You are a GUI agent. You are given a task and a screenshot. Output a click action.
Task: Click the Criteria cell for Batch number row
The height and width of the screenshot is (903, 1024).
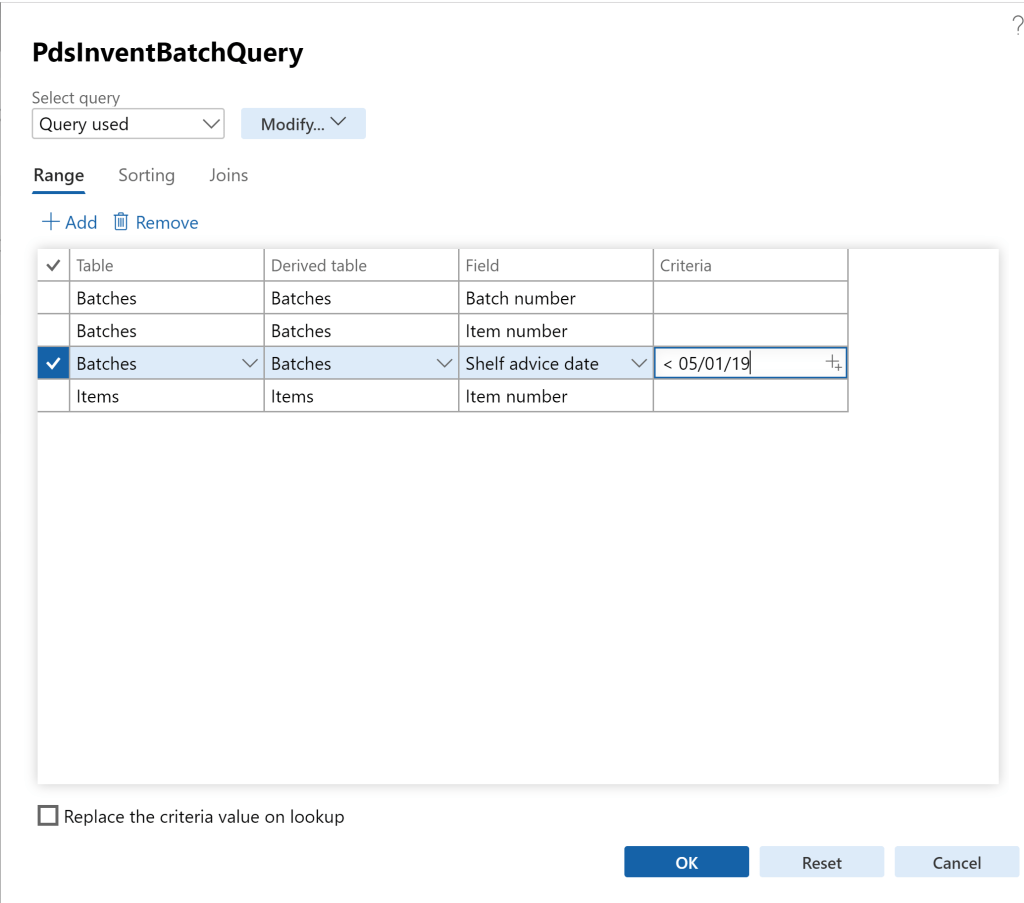[750, 298]
